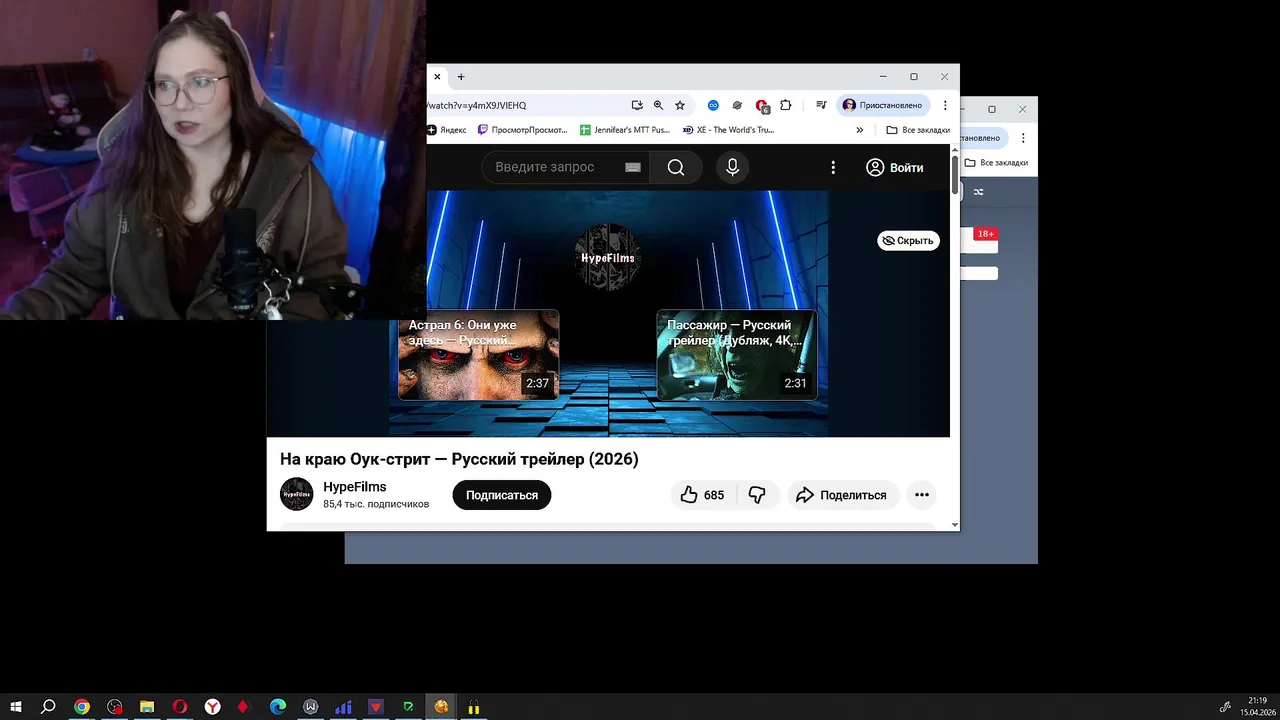
Task: Click the YouTube search magnifier button
Action: click(x=676, y=167)
